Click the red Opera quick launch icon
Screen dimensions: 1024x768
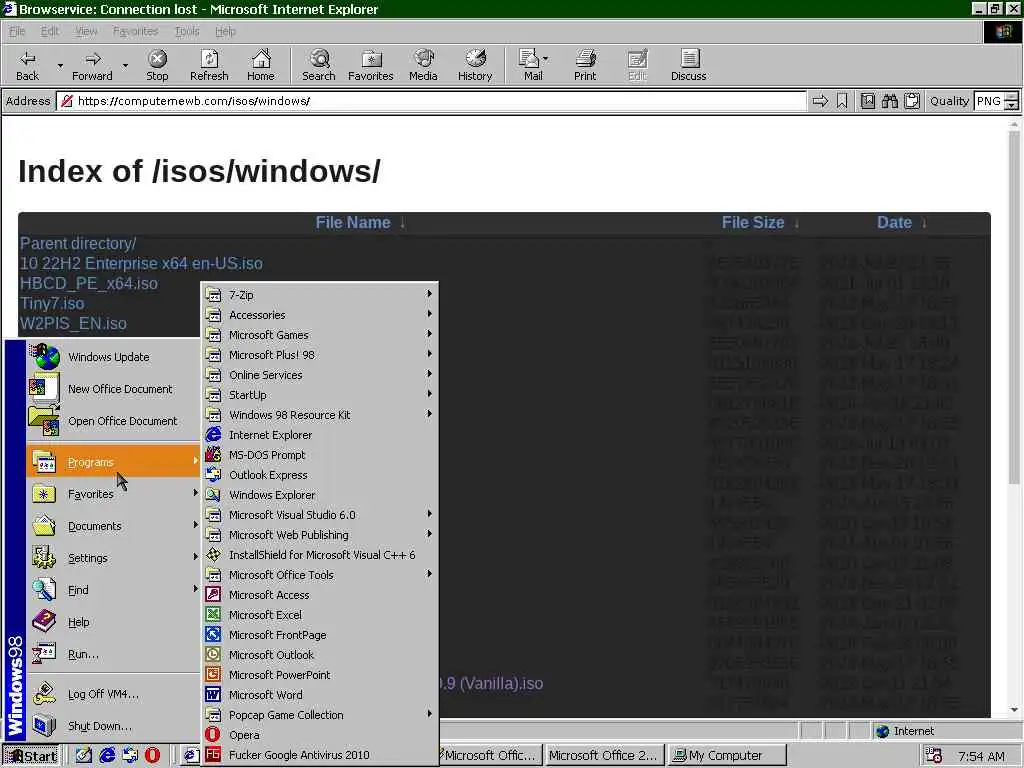click(152, 756)
